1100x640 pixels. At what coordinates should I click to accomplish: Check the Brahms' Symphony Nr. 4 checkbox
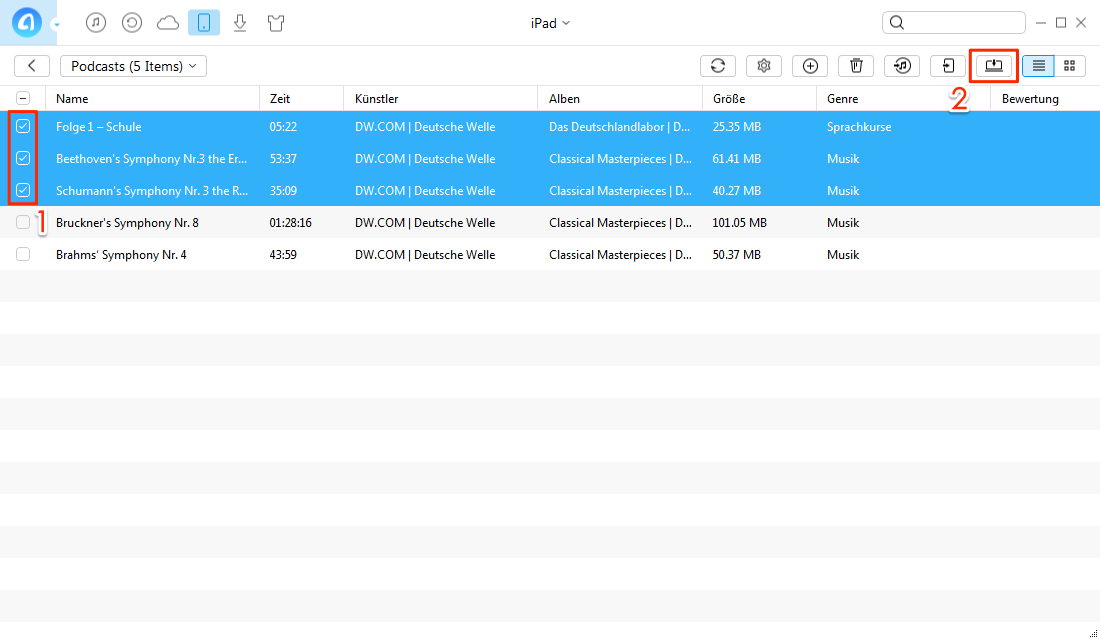[x=23, y=254]
